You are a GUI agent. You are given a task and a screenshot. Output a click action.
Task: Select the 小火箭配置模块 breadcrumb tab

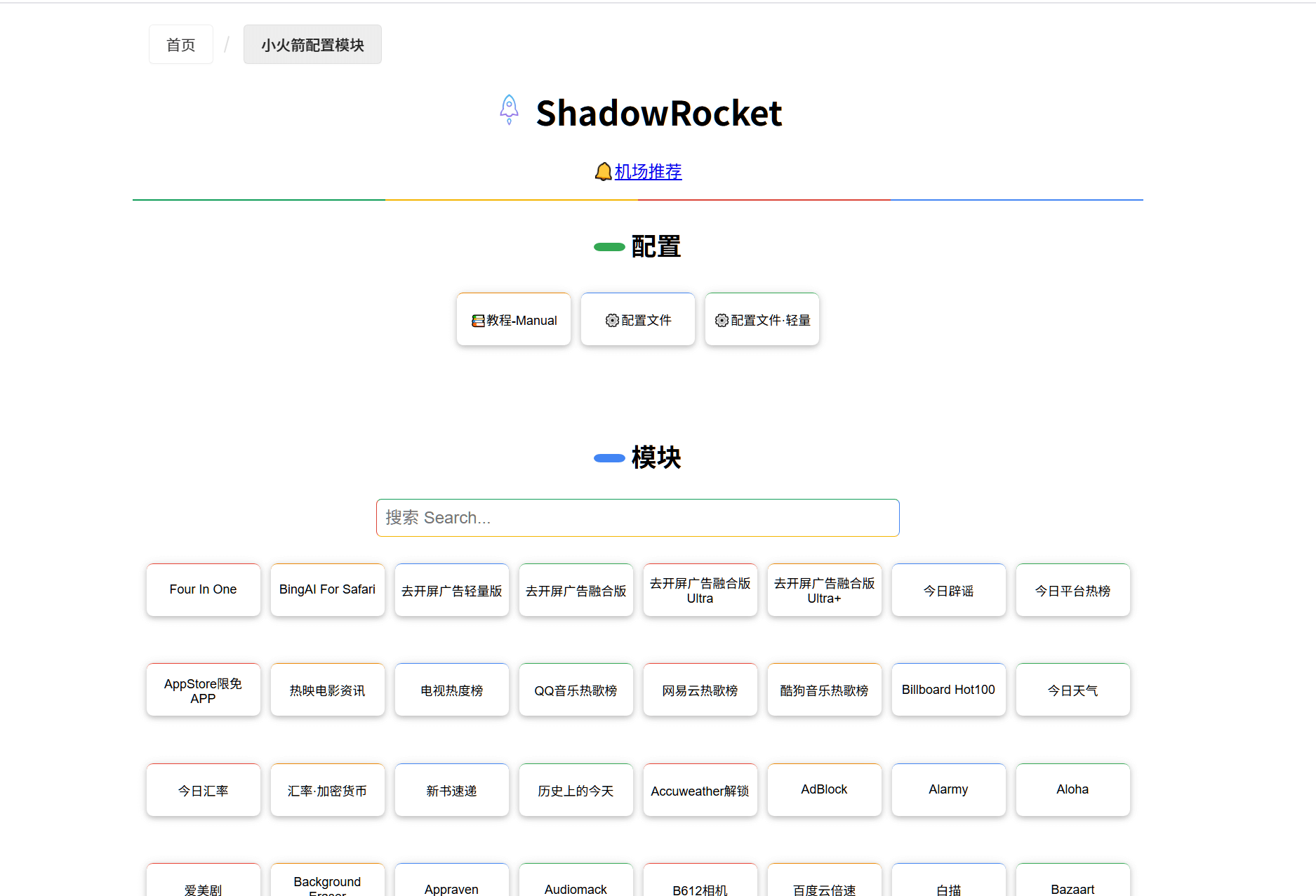(312, 45)
